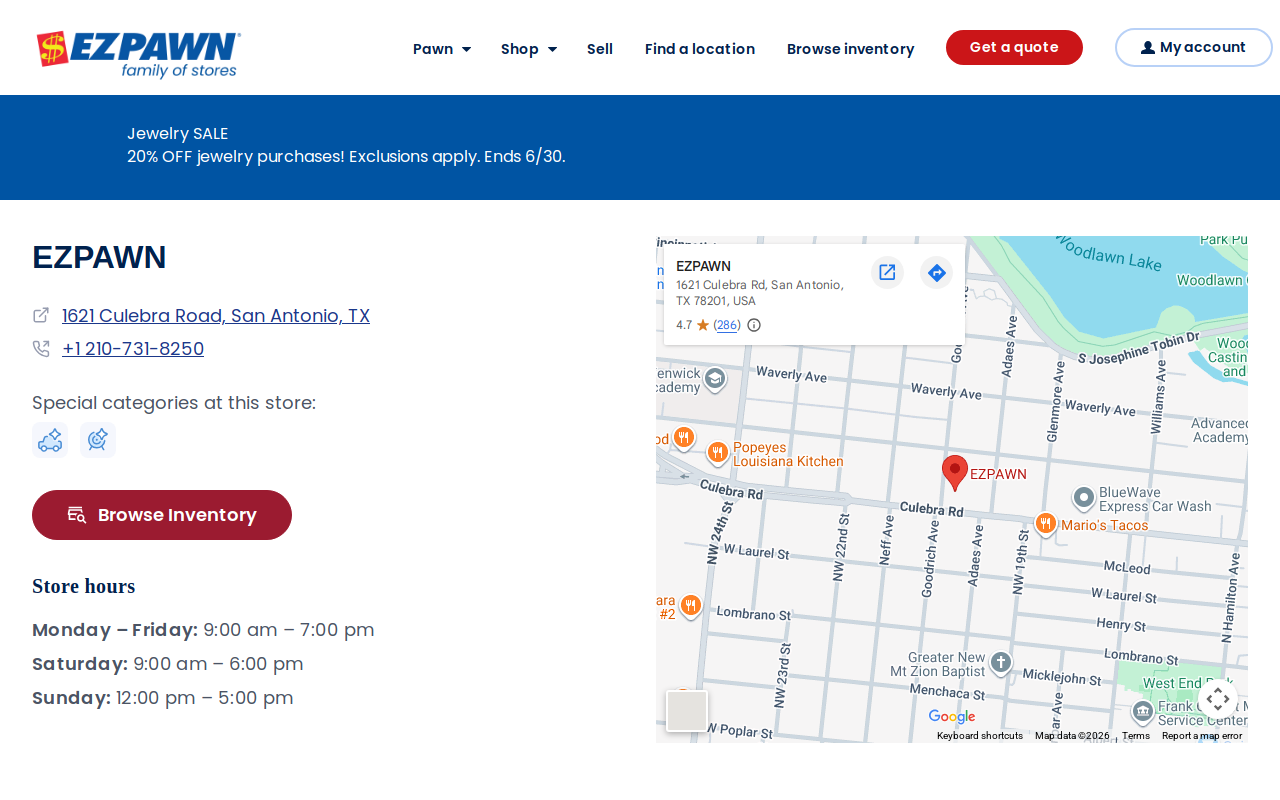Expand the Shop dropdown menu
This screenshot has height=800, width=1280.
[x=529, y=49]
